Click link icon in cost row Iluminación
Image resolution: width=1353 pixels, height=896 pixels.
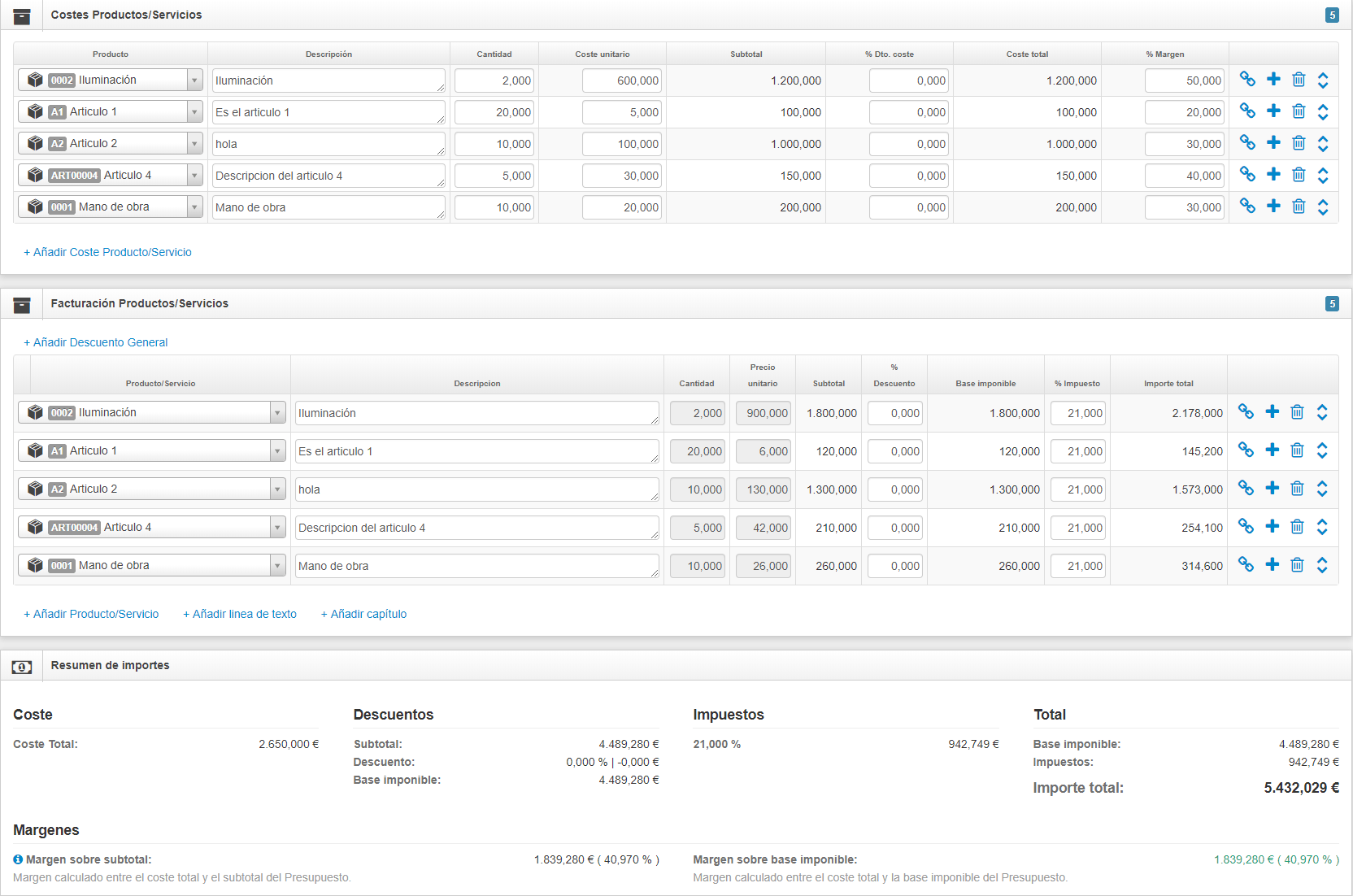pyautogui.click(x=1247, y=80)
